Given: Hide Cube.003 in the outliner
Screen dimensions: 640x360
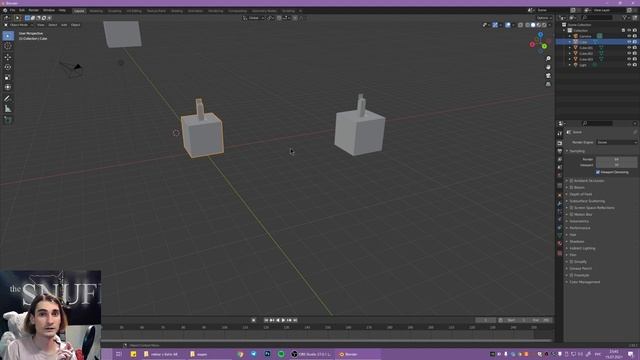Looking at the screenshot, I should click(x=629, y=59).
